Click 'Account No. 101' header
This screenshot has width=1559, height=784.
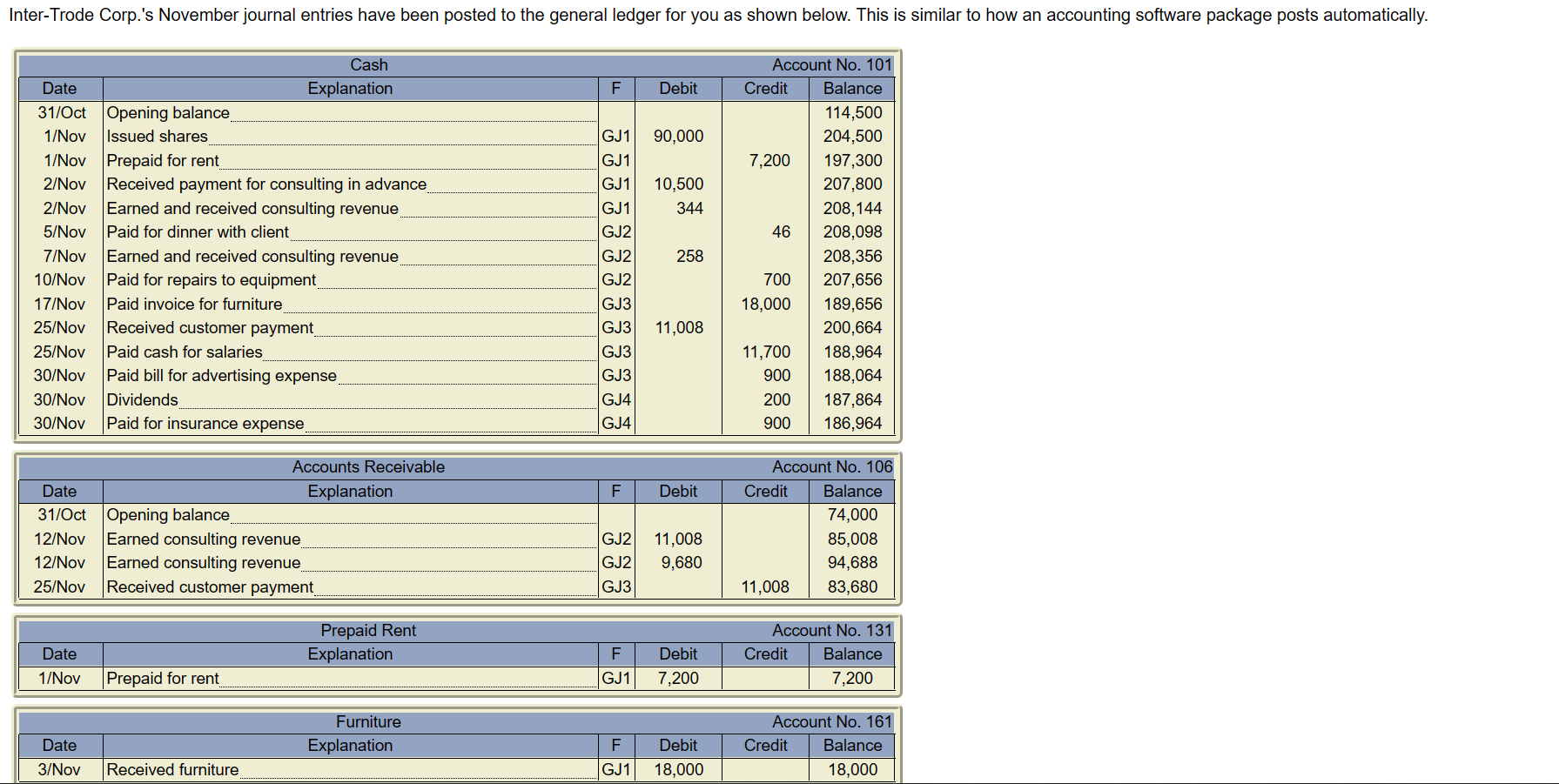click(832, 65)
